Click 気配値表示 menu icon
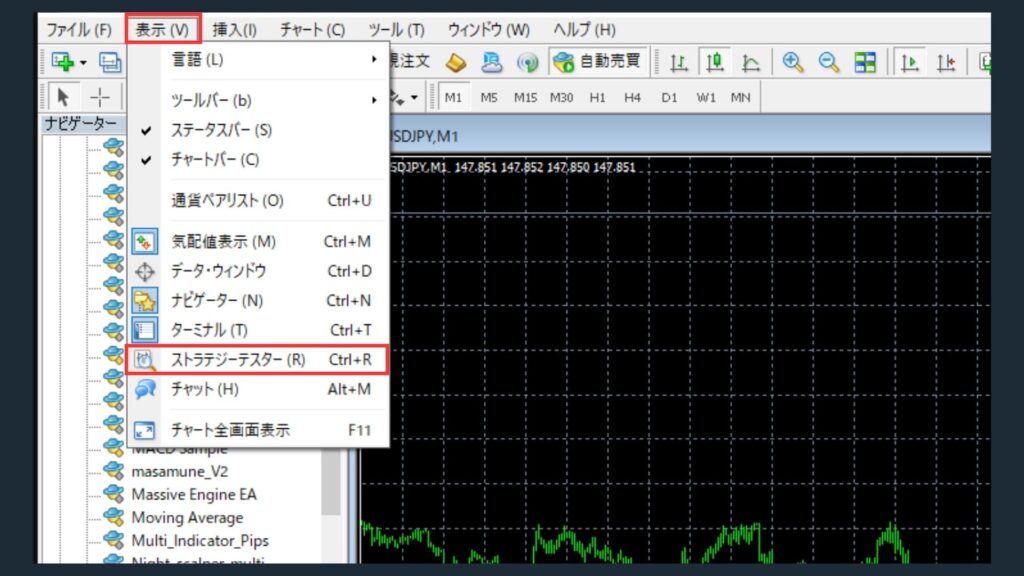Screen dimensions: 1024x576 point(144,242)
